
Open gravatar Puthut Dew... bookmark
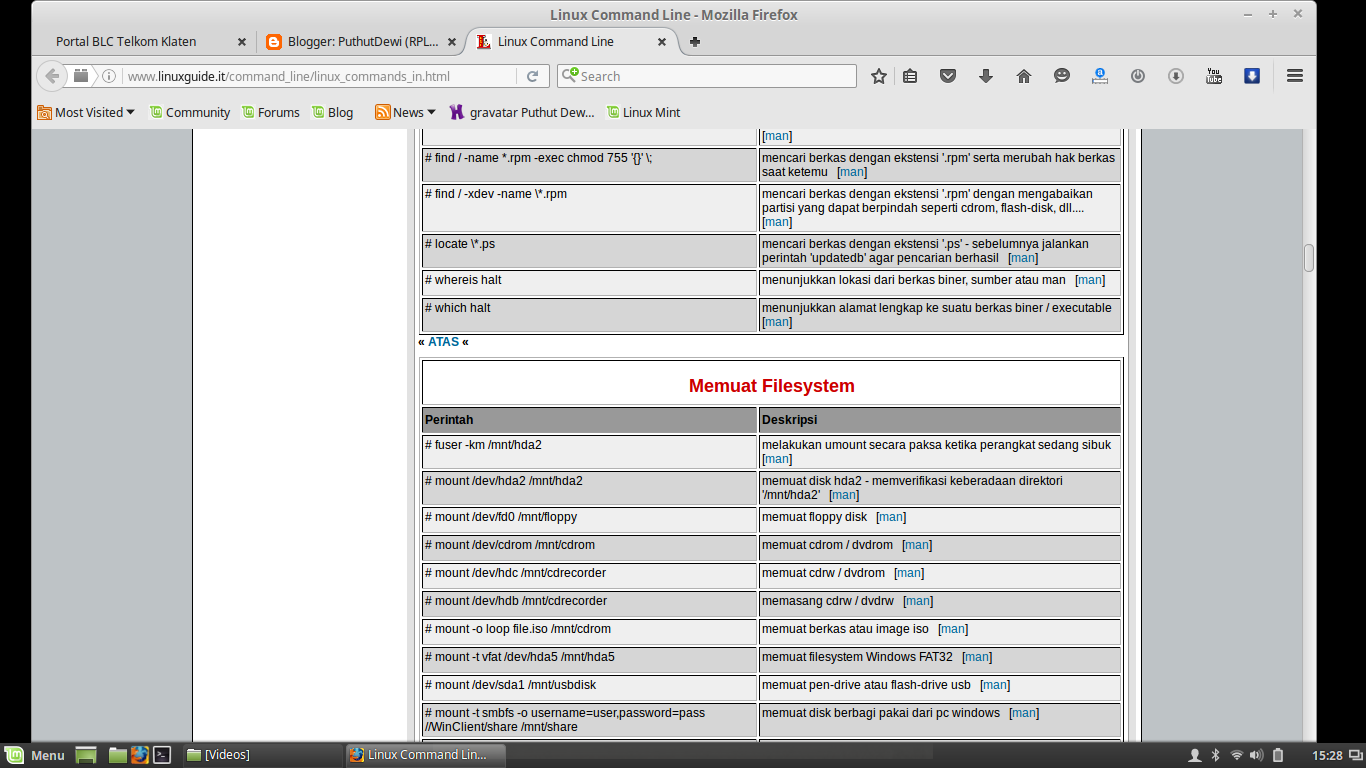pos(522,113)
